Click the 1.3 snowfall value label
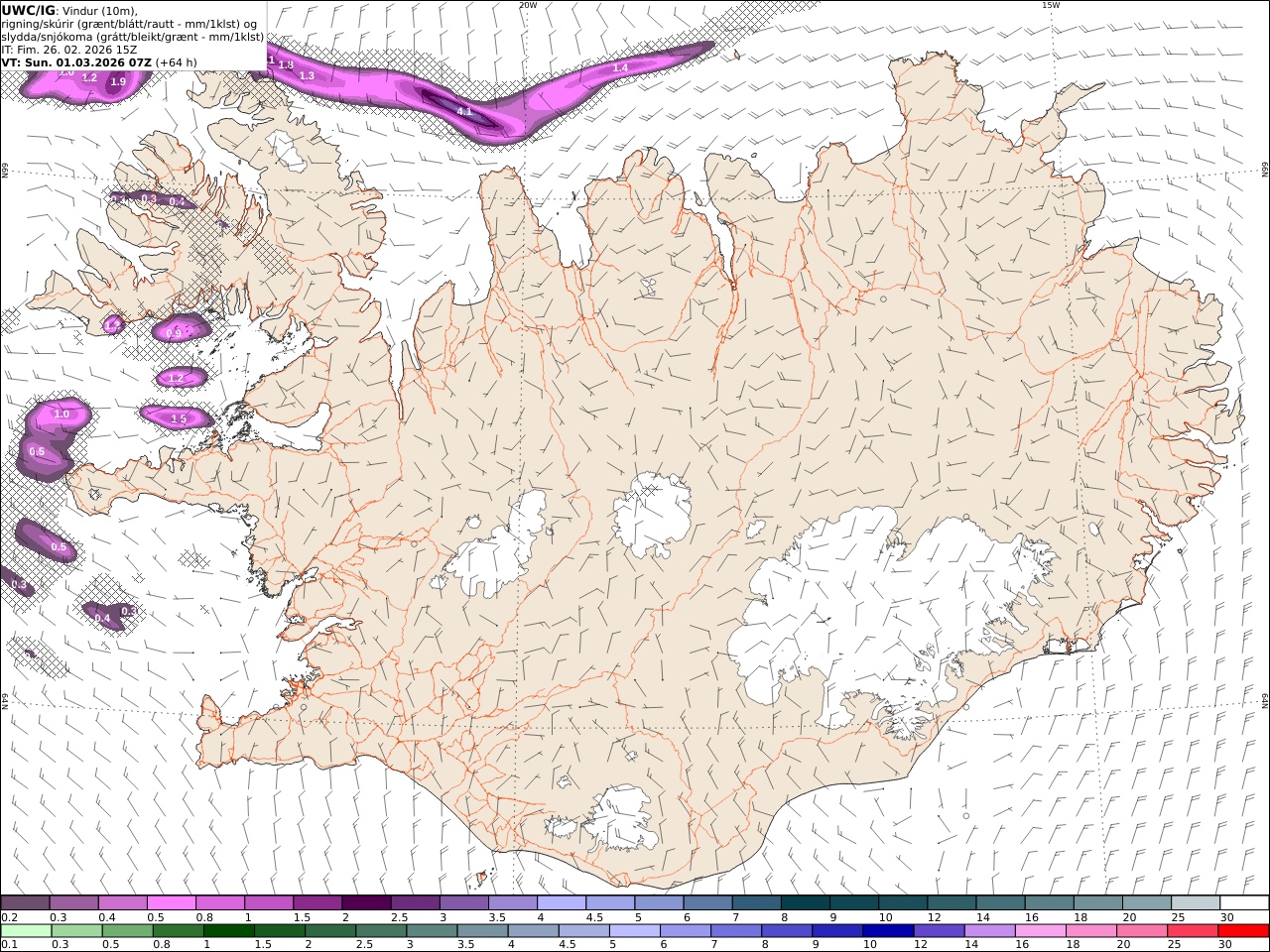The width and height of the screenshot is (1270, 952). pos(307,76)
